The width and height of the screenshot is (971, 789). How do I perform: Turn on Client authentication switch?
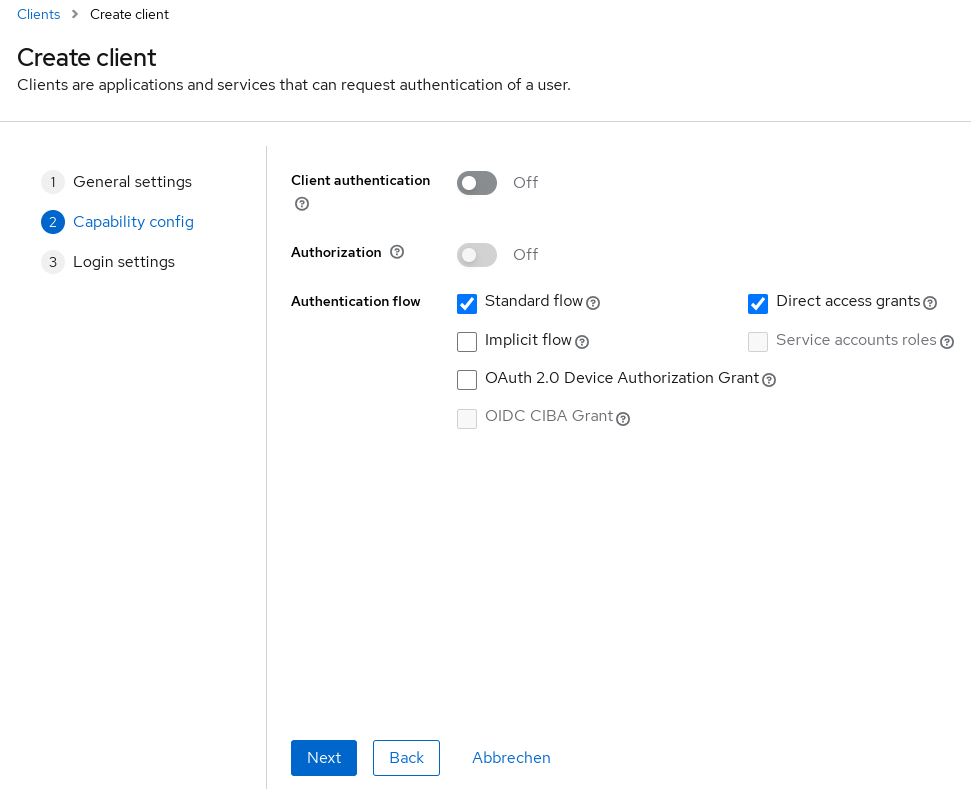tap(477, 183)
